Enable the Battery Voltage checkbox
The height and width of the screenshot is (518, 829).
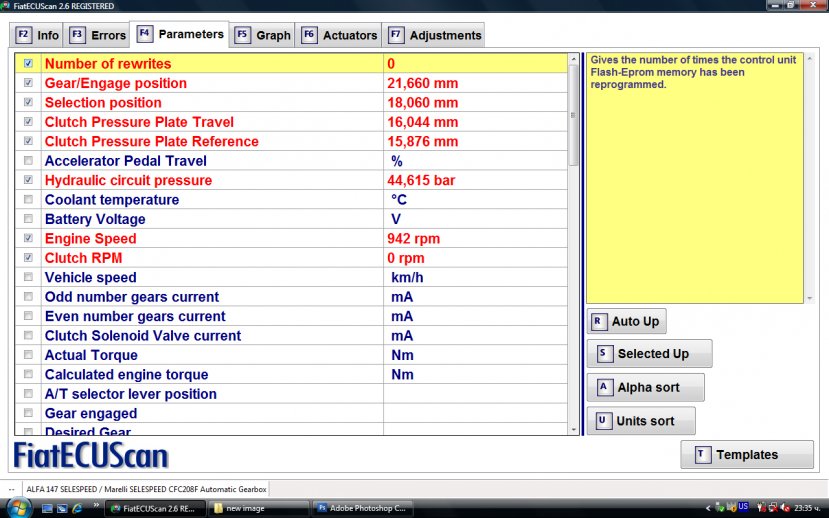(28, 219)
